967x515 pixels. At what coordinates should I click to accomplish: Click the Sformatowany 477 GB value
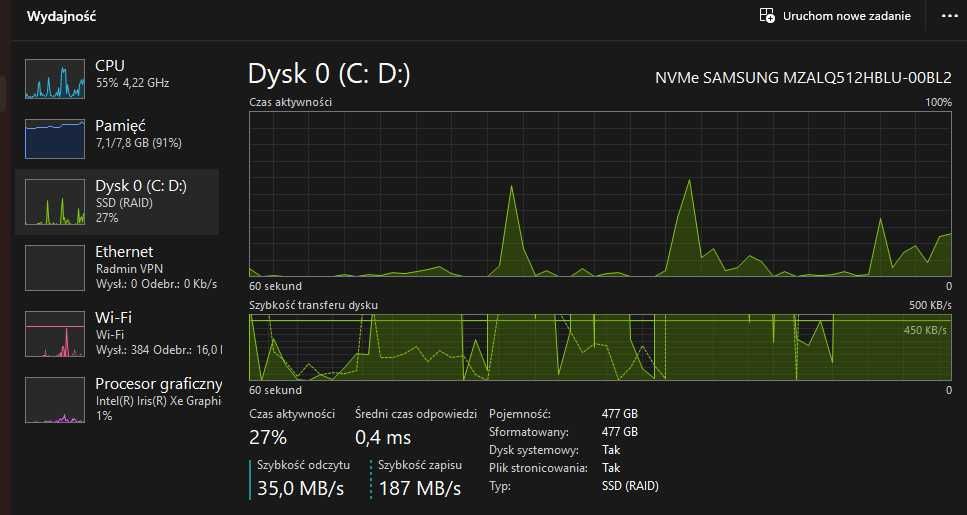pyautogui.click(x=620, y=432)
